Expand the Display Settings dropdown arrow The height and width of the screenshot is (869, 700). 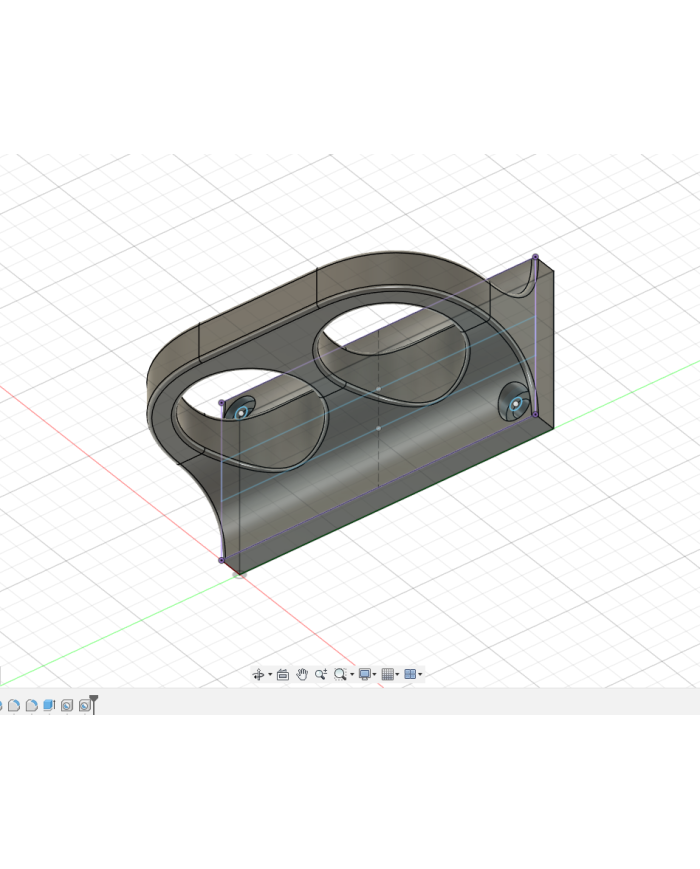[x=375, y=675]
